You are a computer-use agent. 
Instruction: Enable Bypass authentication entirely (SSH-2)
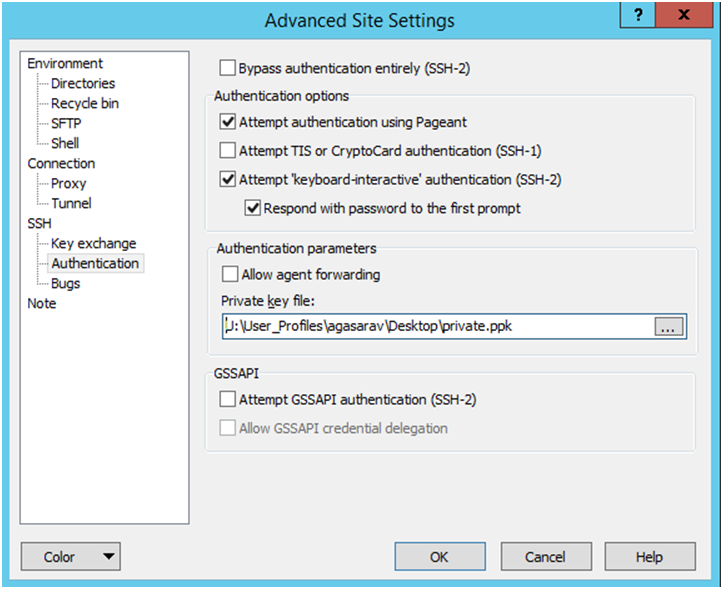pos(228,68)
